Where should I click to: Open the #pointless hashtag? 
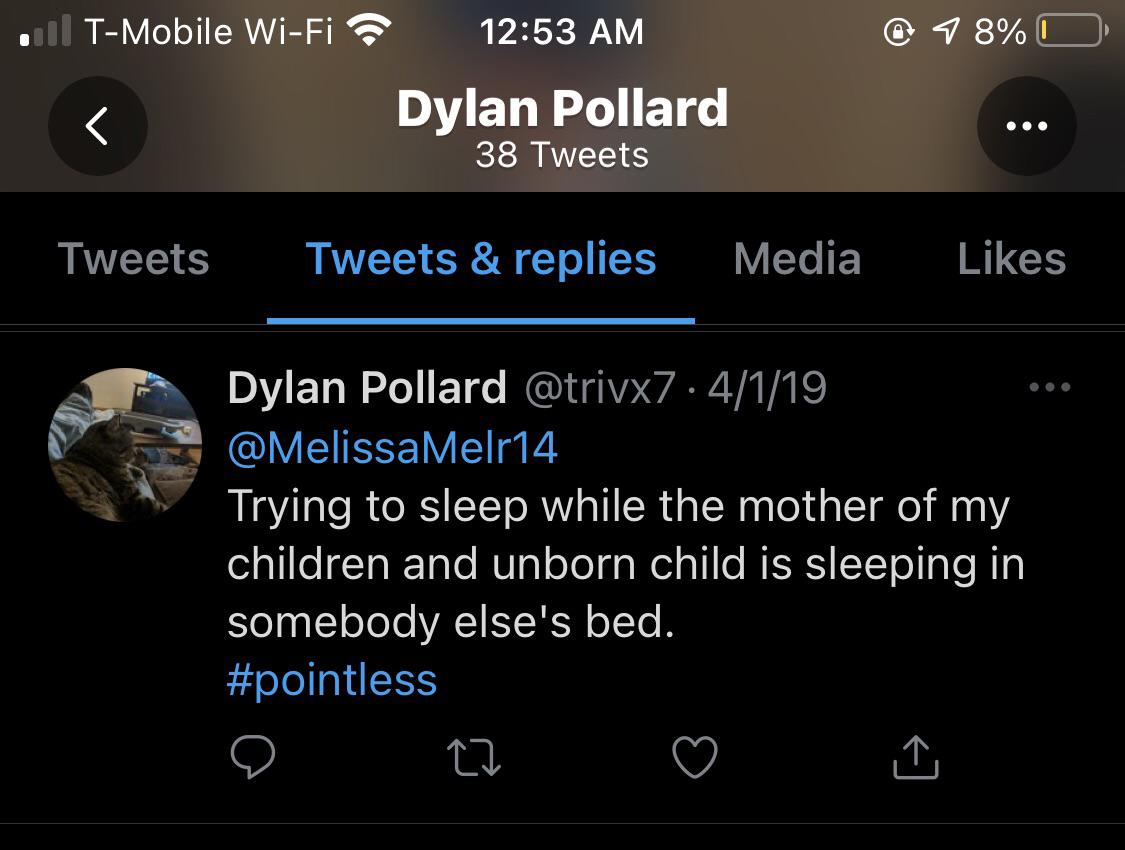332,680
